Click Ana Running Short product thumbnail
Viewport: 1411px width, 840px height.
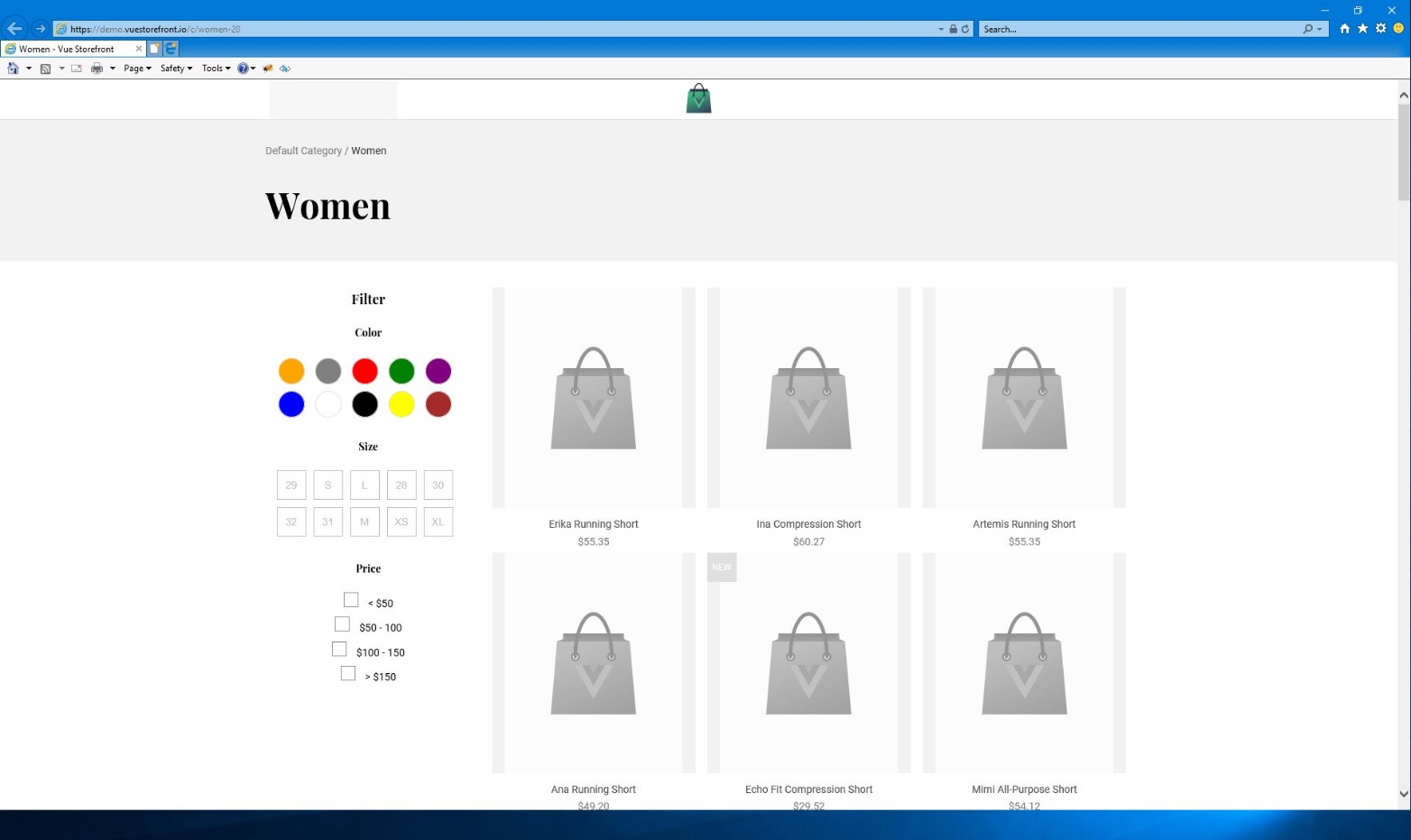tap(594, 663)
